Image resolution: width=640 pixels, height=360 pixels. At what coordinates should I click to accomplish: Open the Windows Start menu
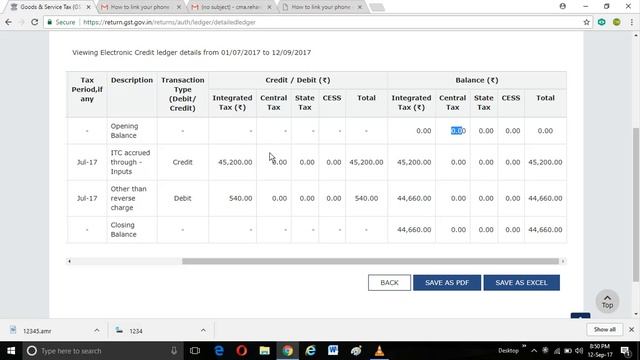tap(11, 351)
